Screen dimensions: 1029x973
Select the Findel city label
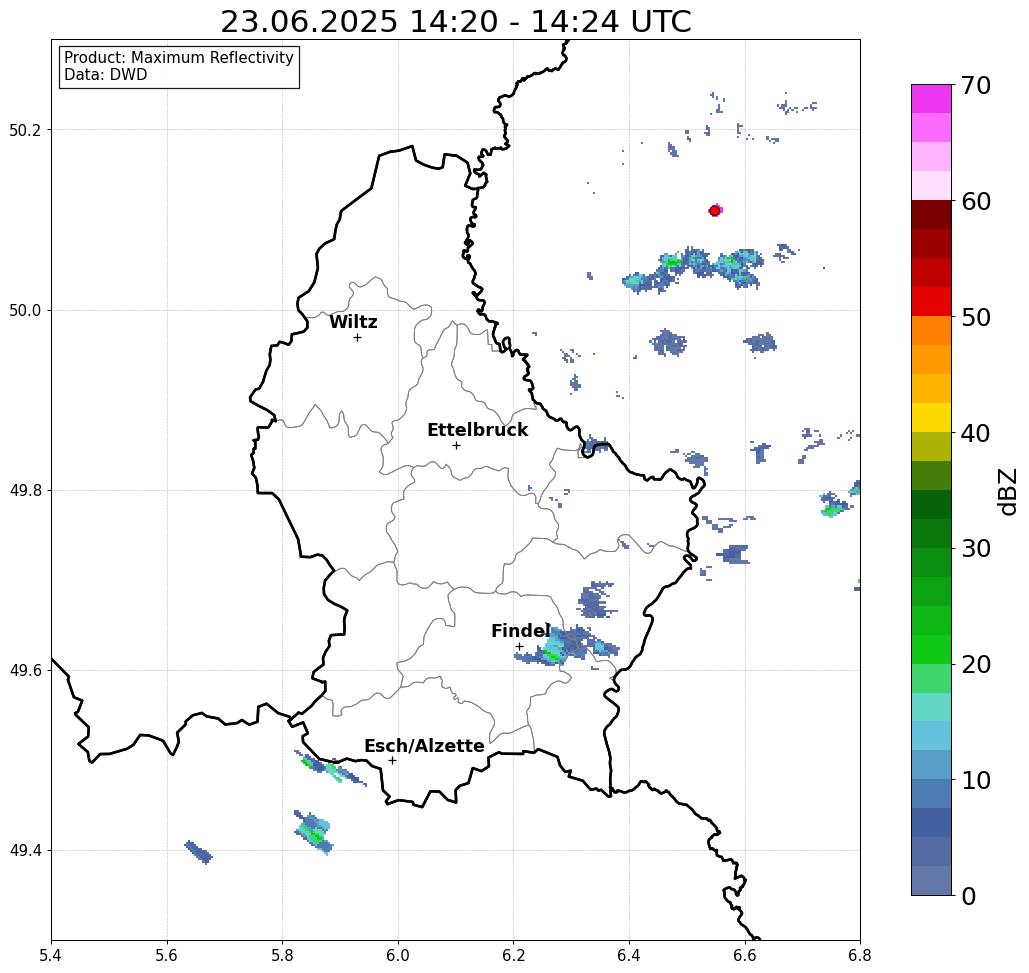[520, 631]
